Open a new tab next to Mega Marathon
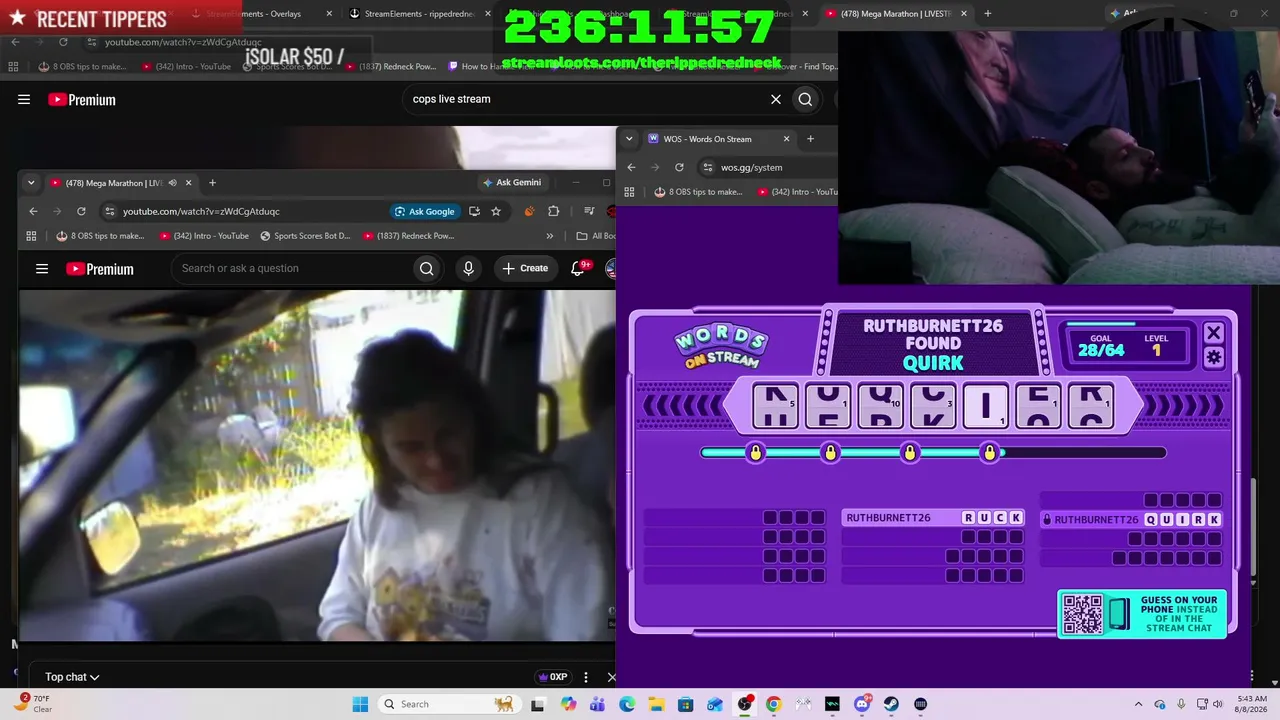This screenshot has width=1280, height=720. pyautogui.click(x=212, y=183)
